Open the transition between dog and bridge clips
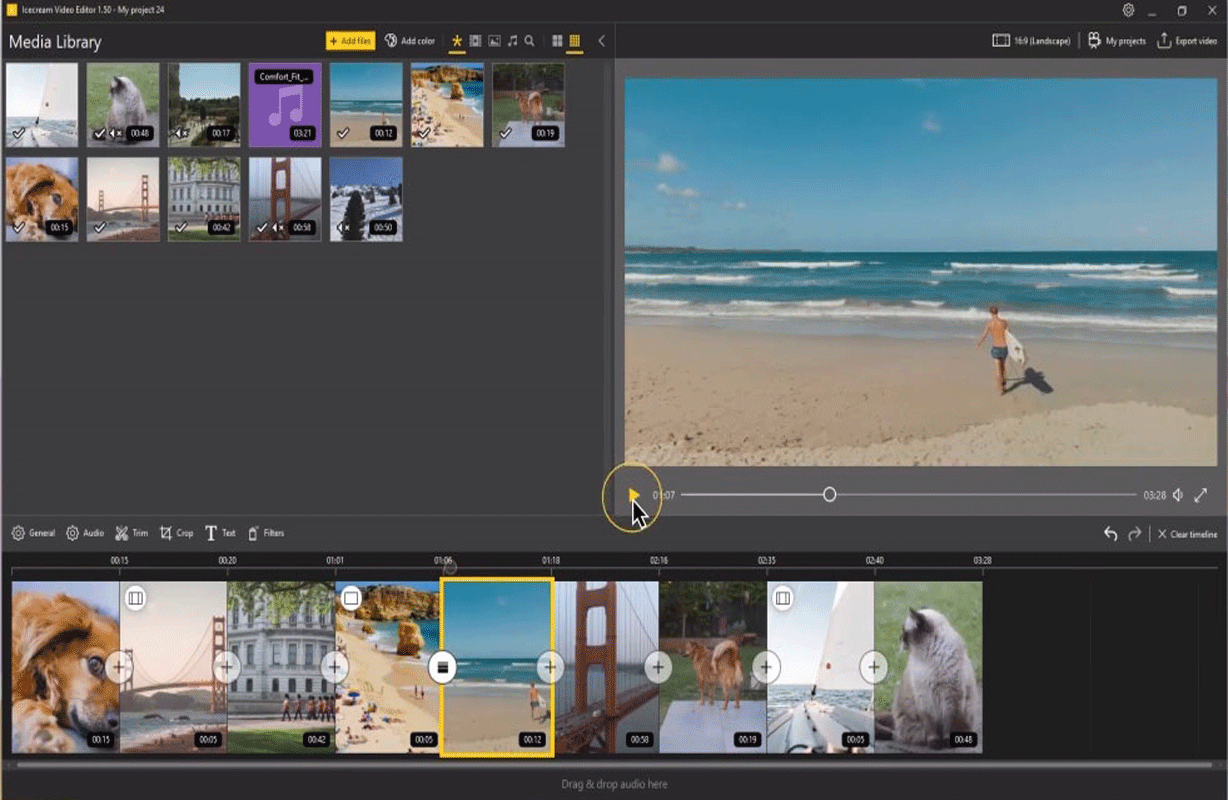Screen dimensions: 1228x800 [119, 665]
